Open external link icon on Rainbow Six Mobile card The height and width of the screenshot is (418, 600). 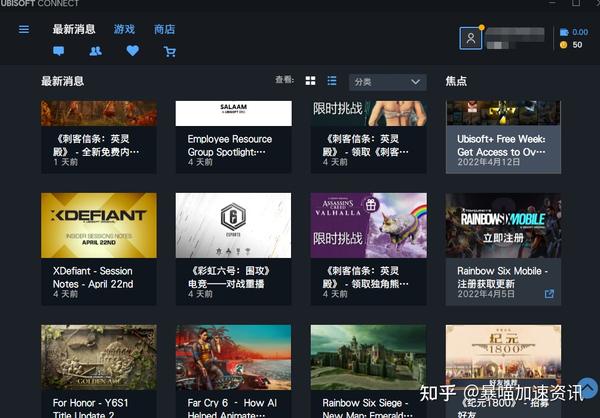(x=549, y=294)
